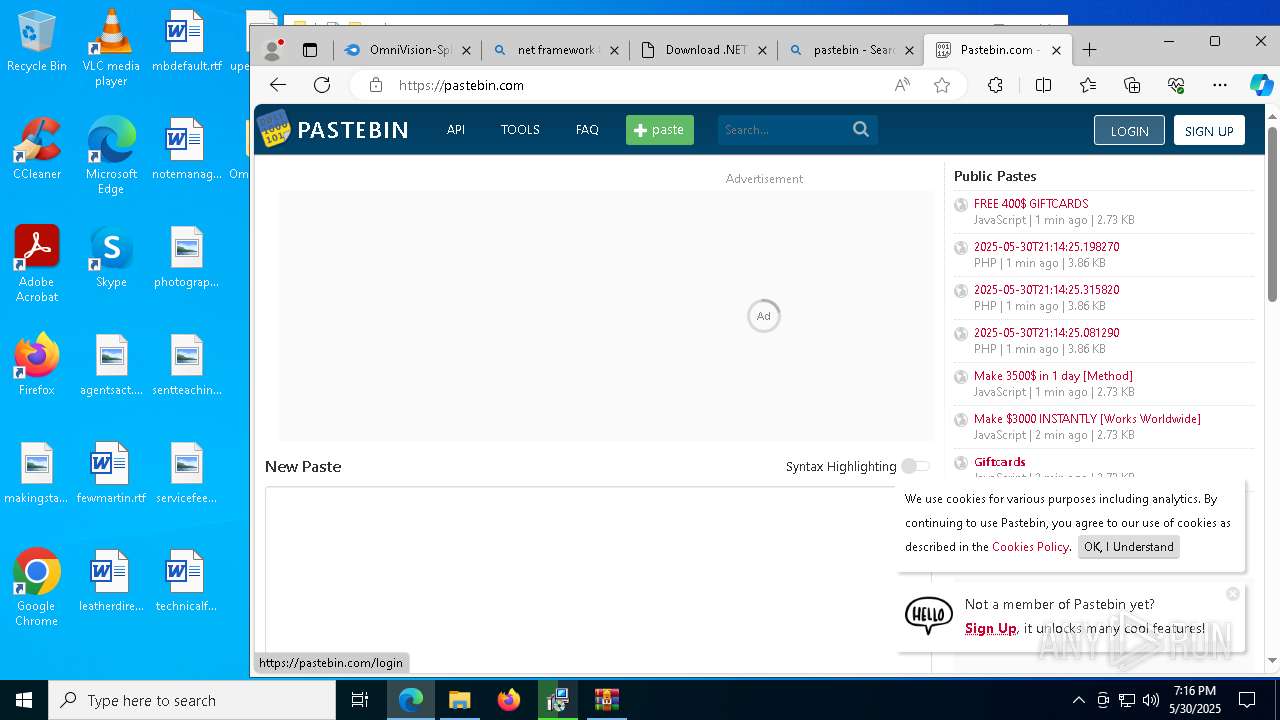Open the Giftcards paste link

click(x=999, y=462)
